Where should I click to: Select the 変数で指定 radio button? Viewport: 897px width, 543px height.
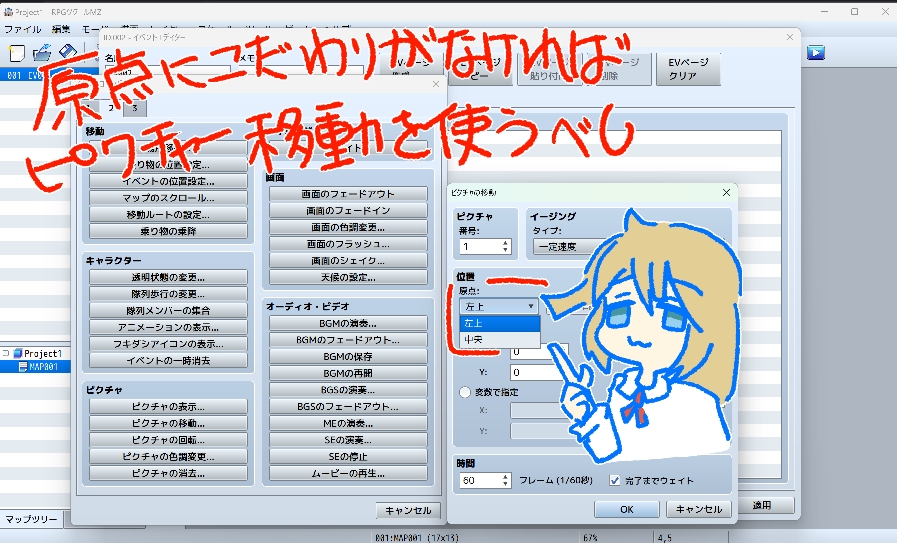click(465, 393)
